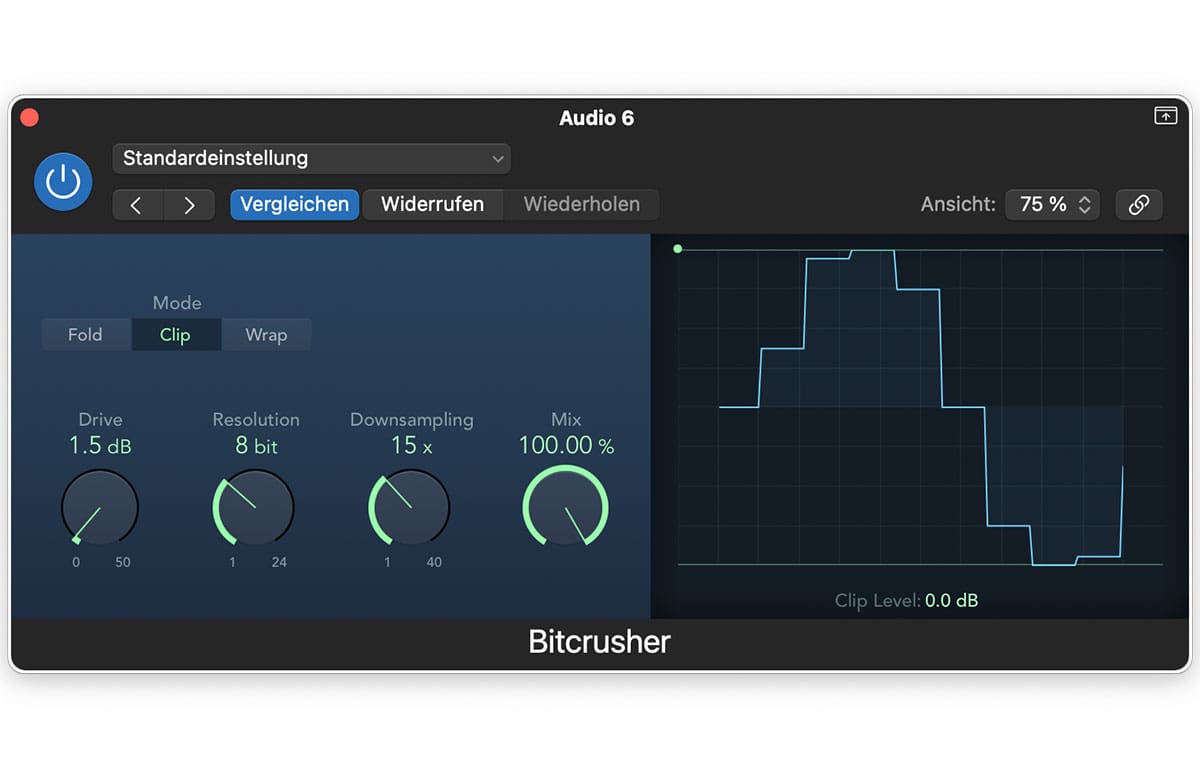The width and height of the screenshot is (1200, 780).
Task: Click the Downsampling label text
Action: pos(412,420)
